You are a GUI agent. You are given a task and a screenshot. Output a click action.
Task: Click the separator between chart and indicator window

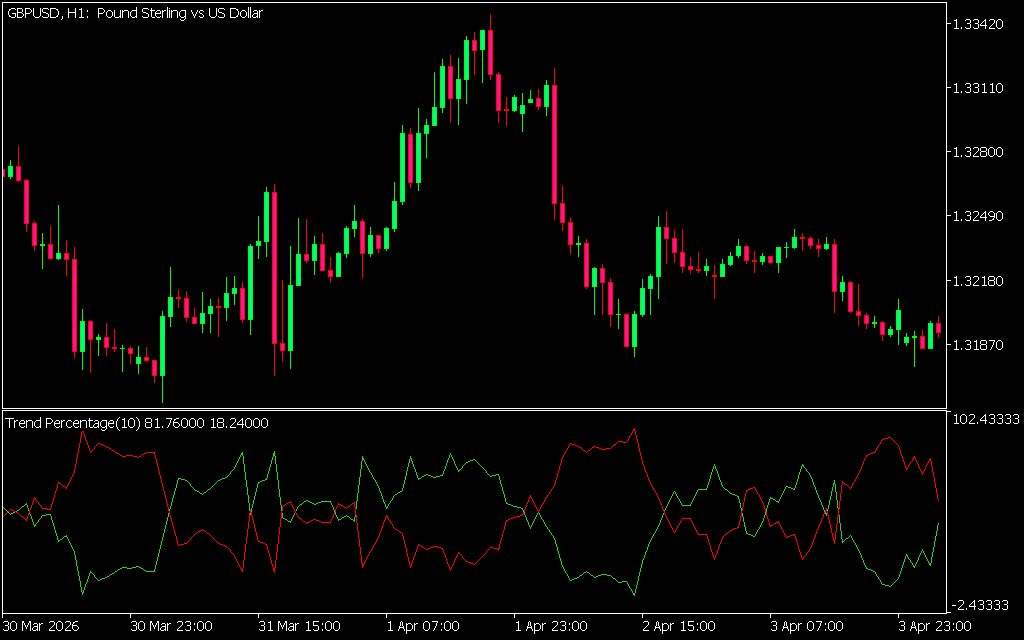472,409
